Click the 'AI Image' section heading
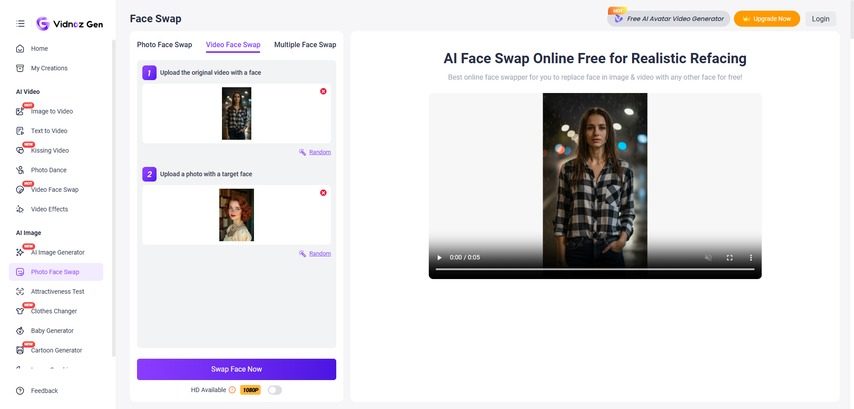854x409 pixels. point(28,233)
